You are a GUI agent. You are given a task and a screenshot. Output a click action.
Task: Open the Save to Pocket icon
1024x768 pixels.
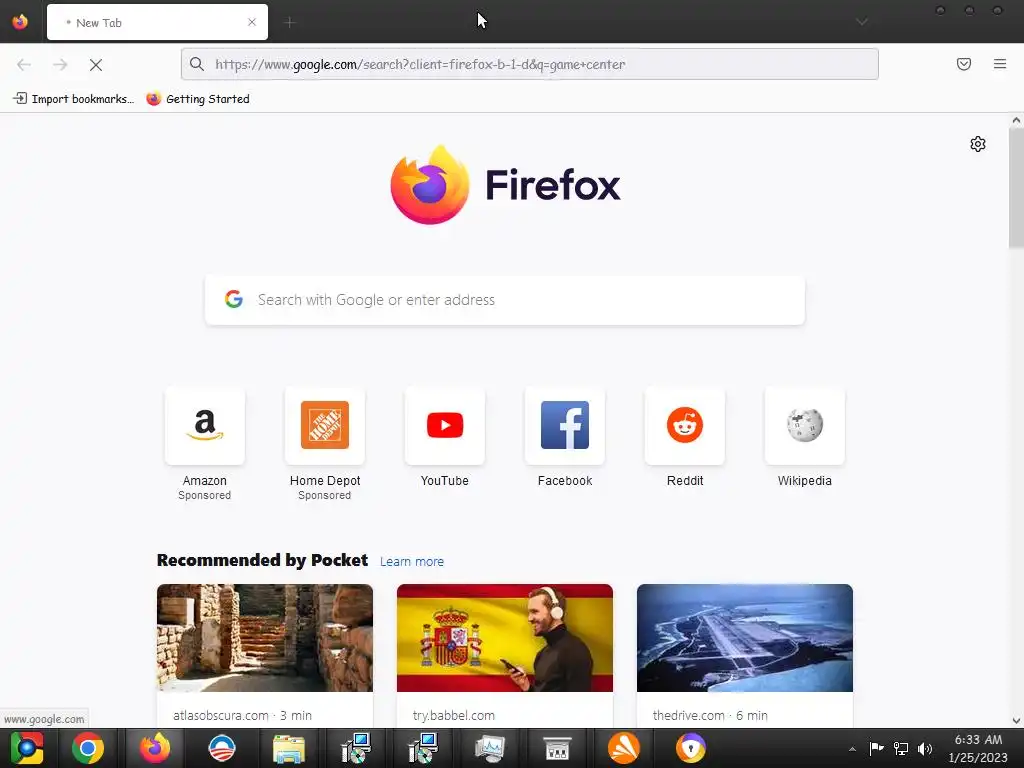pos(964,64)
